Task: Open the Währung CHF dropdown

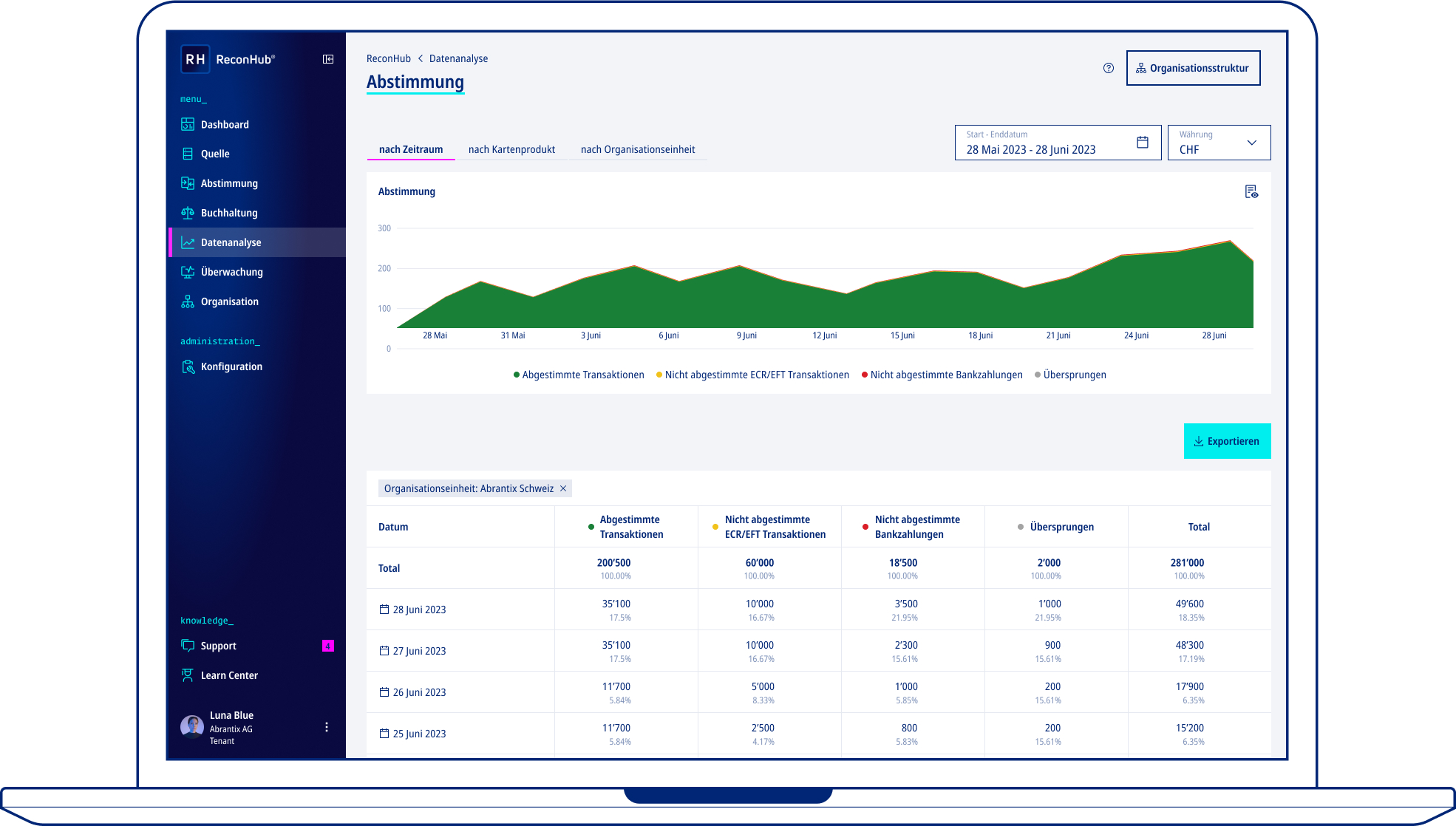Action: pos(1219,143)
